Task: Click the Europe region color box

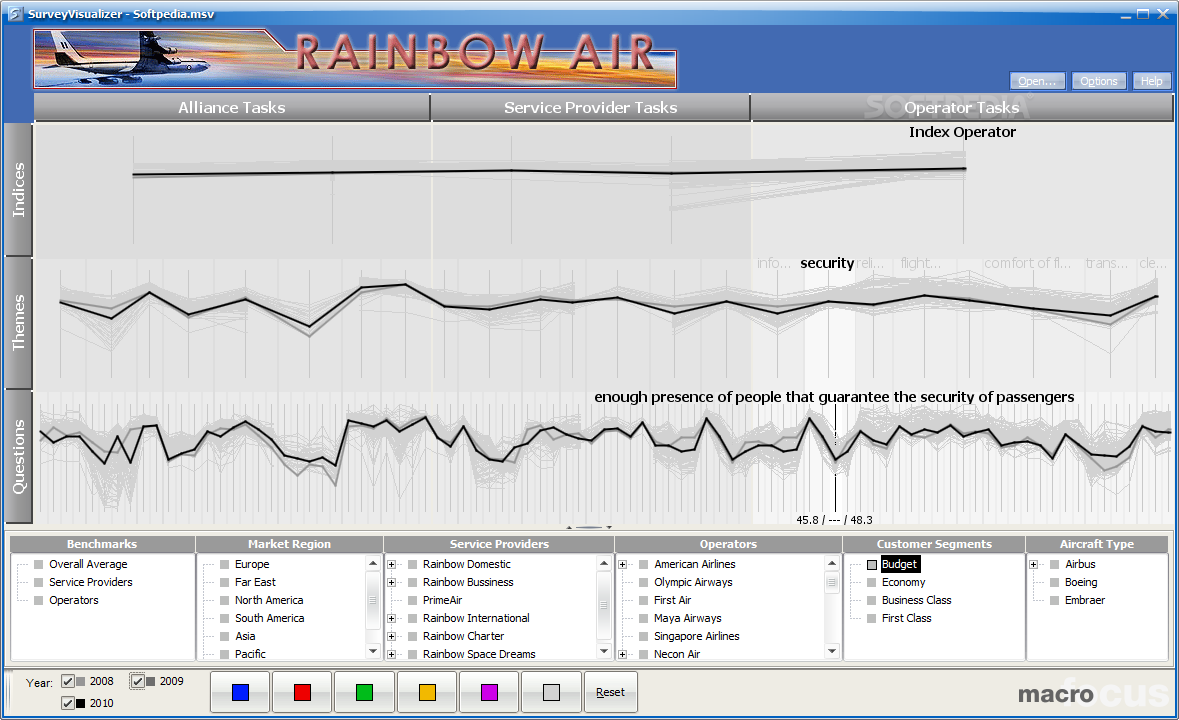Action: coord(225,564)
